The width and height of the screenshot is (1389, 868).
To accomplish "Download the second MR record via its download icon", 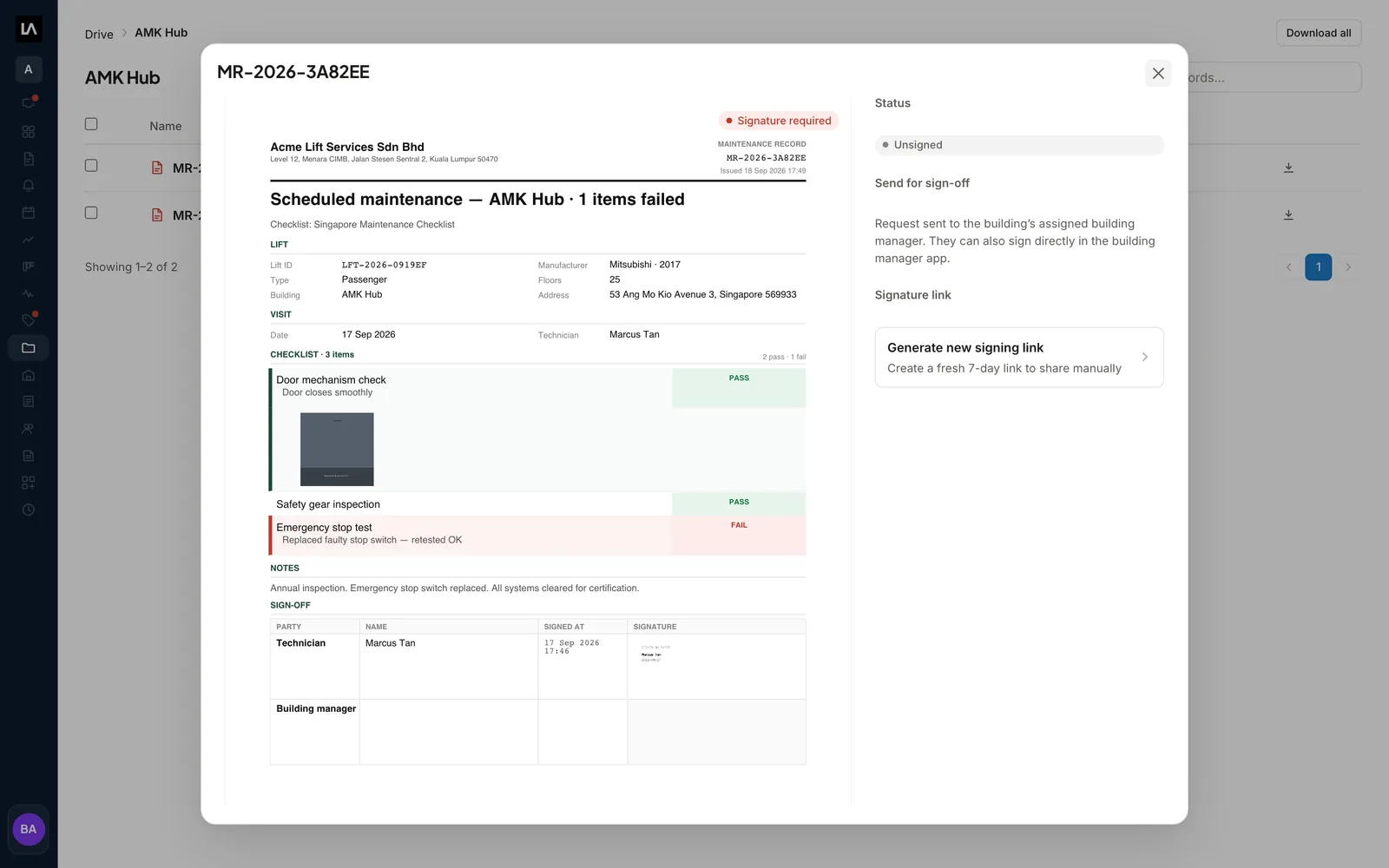I will pos(1288,214).
